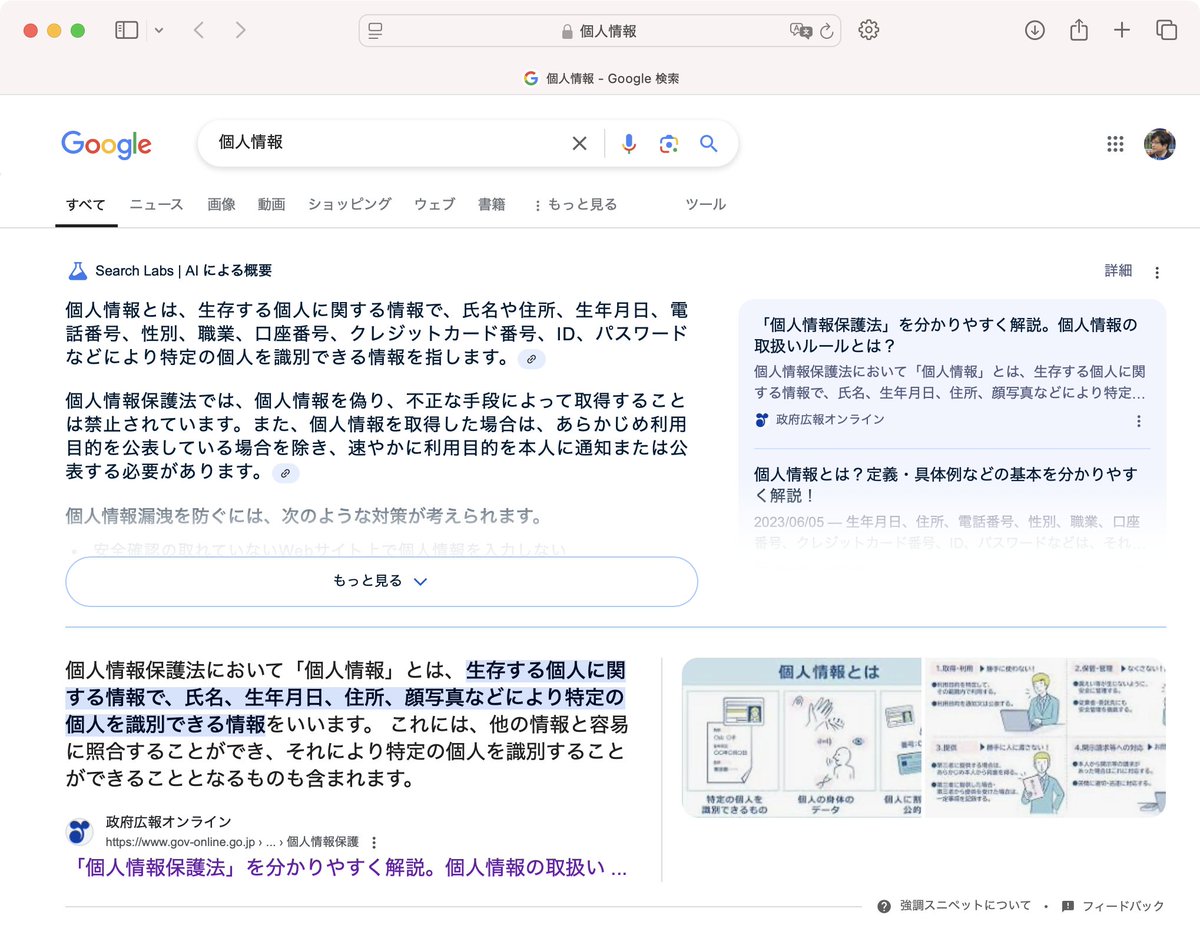
Task: Open the Share menu in Safari
Action: tap(1078, 30)
